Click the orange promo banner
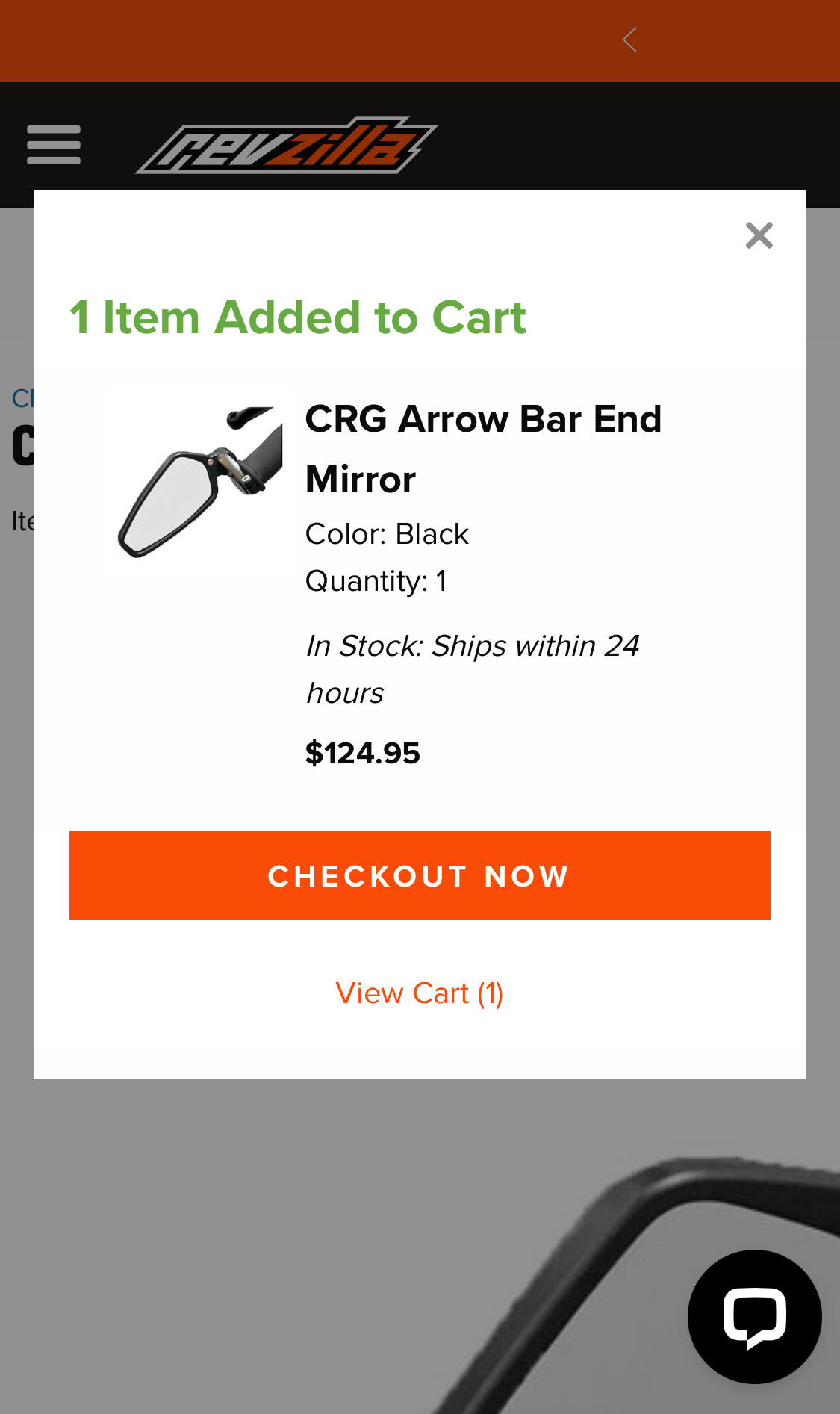Image resolution: width=840 pixels, height=1414 pixels. coord(299,40)
